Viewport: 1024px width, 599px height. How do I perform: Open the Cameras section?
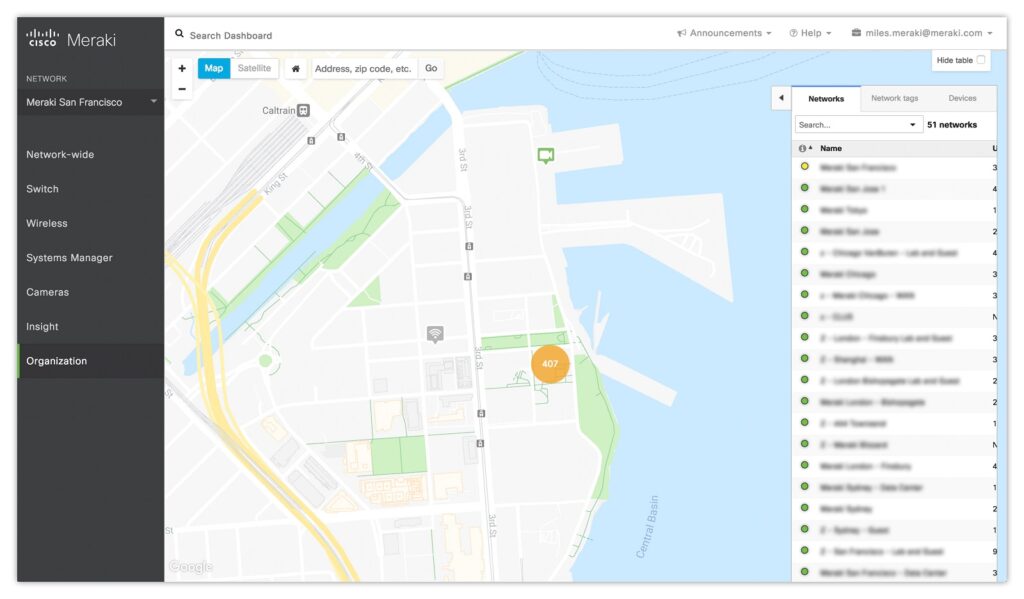pyautogui.click(x=47, y=292)
